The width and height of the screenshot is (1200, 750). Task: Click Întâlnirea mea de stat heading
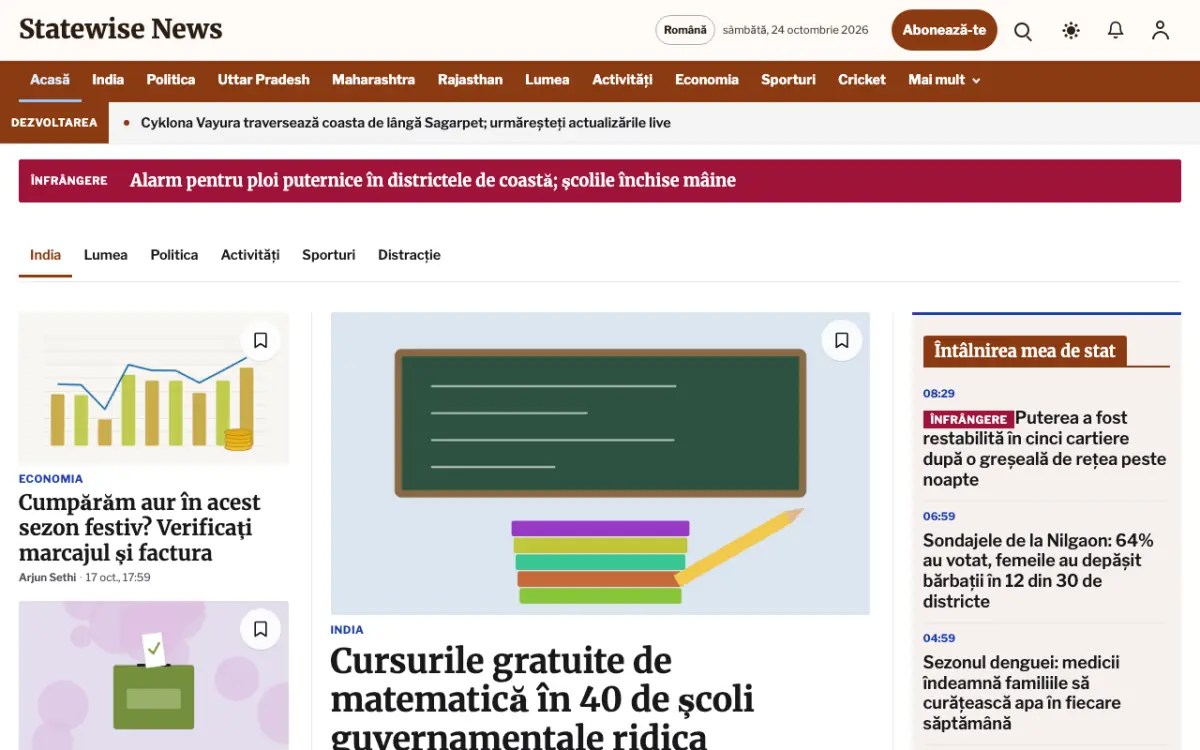click(x=1025, y=351)
